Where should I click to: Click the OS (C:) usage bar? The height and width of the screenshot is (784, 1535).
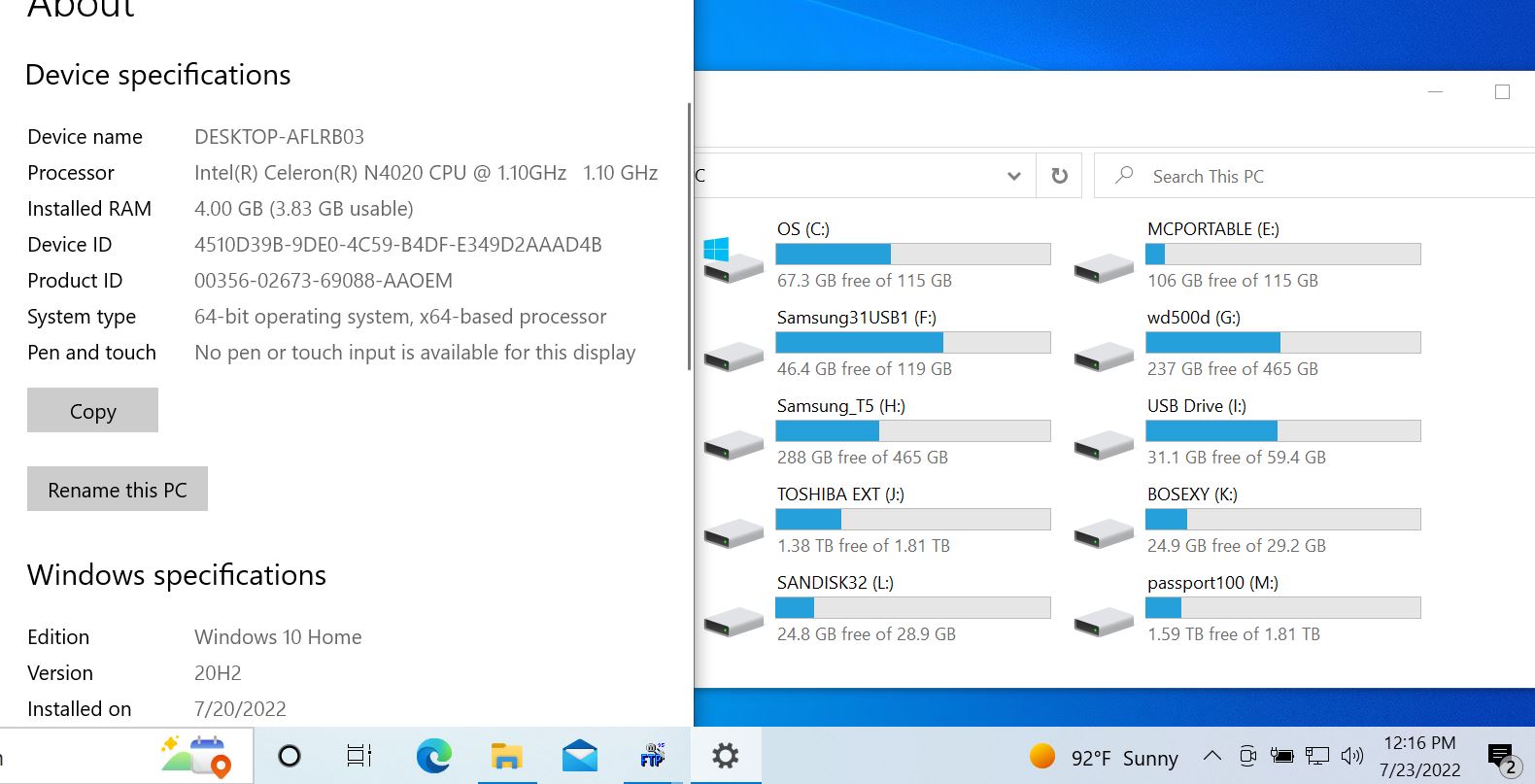tap(913, 254)
